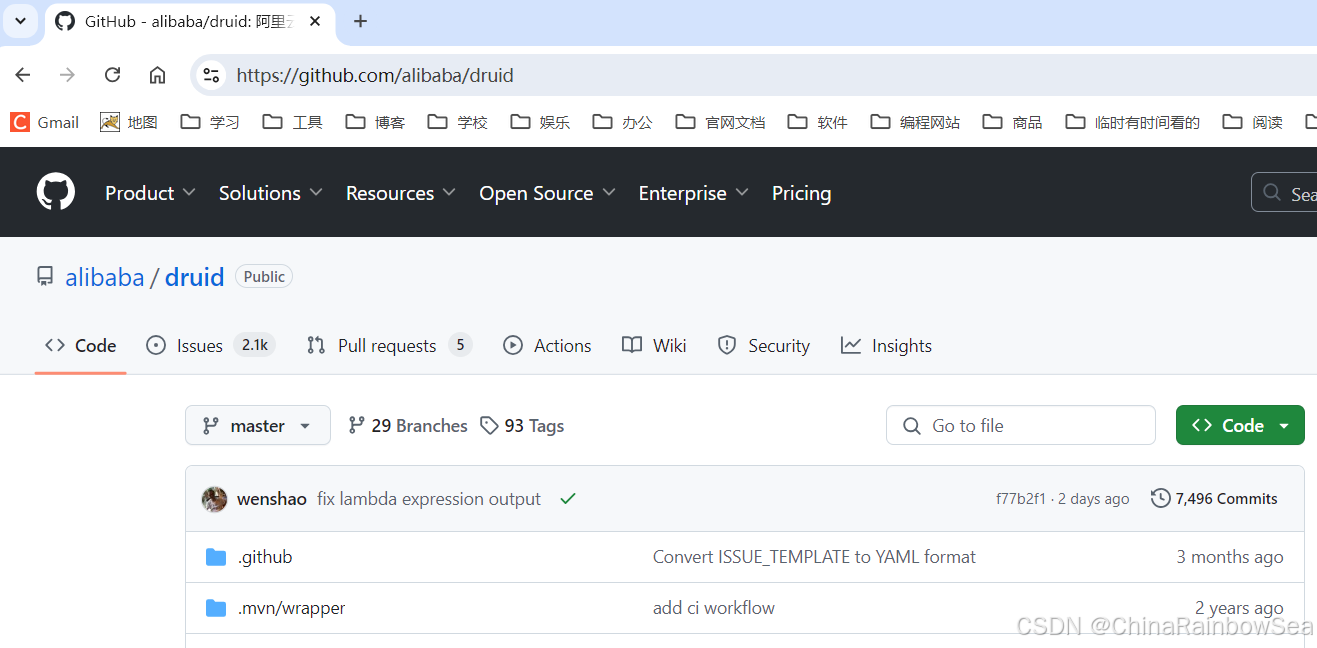Click the Security shield icon

tap(727, 345)
